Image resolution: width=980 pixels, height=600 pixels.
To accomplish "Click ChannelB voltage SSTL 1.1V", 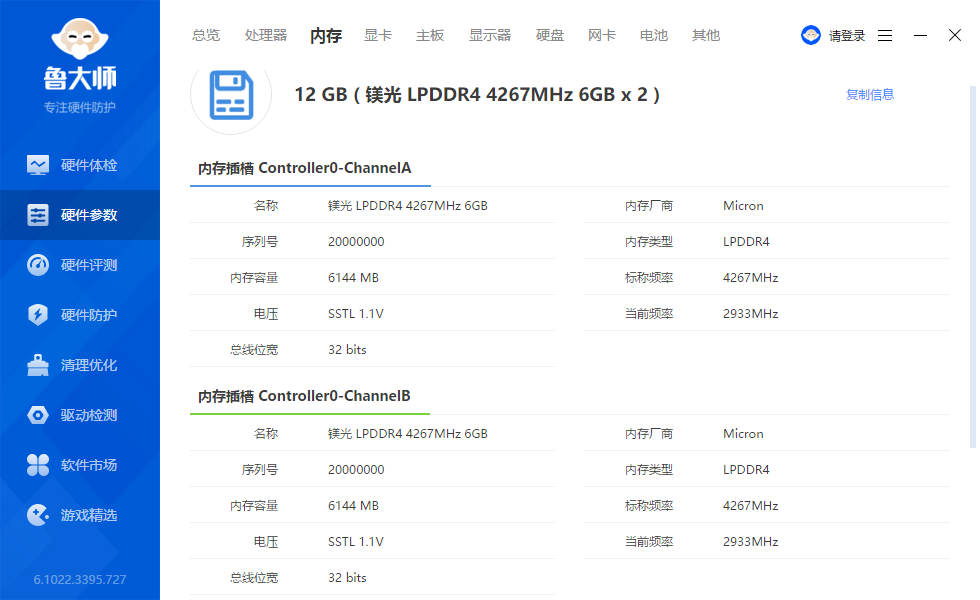I will pos(356,542).
